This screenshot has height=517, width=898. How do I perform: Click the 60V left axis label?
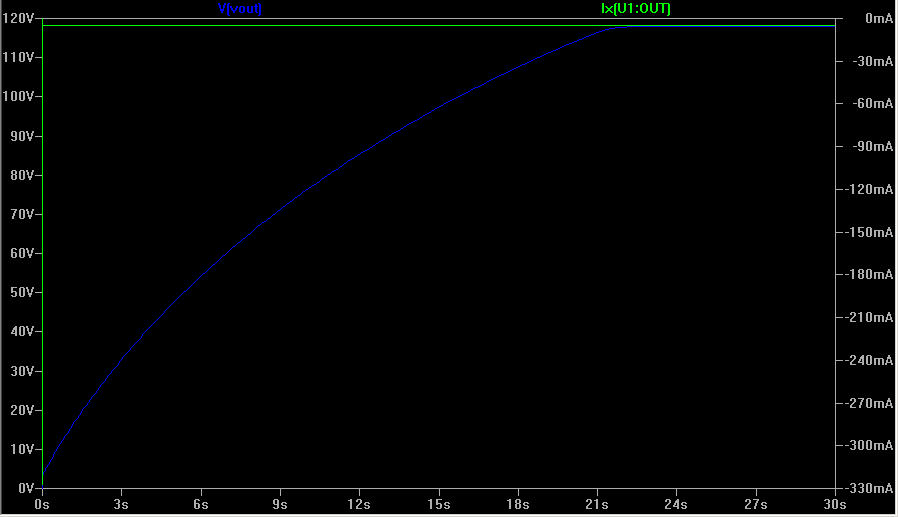click(x=22, y=253)
